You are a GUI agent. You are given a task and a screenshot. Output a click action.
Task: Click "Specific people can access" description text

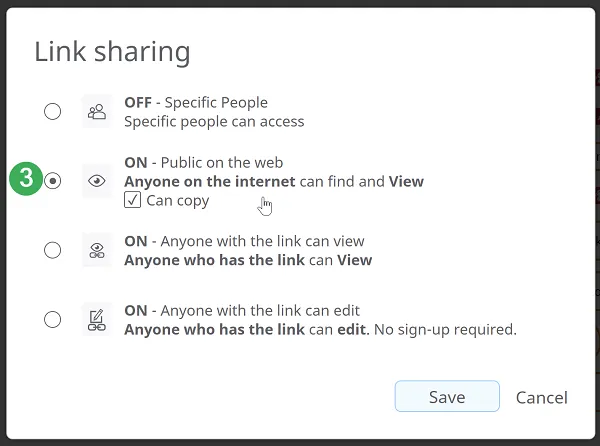214,122
